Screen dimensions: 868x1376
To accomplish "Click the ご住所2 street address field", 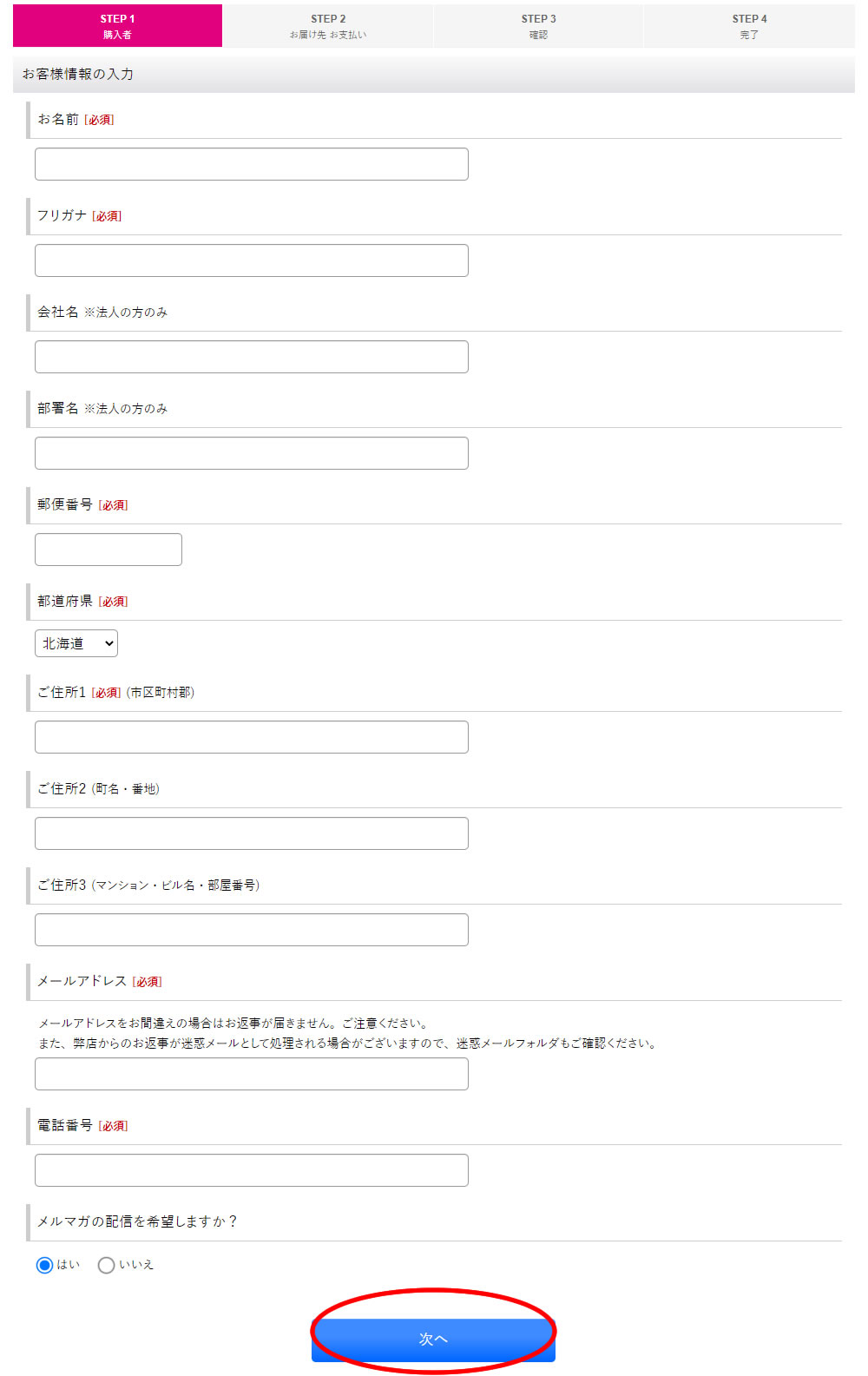I will coord(250,832).
